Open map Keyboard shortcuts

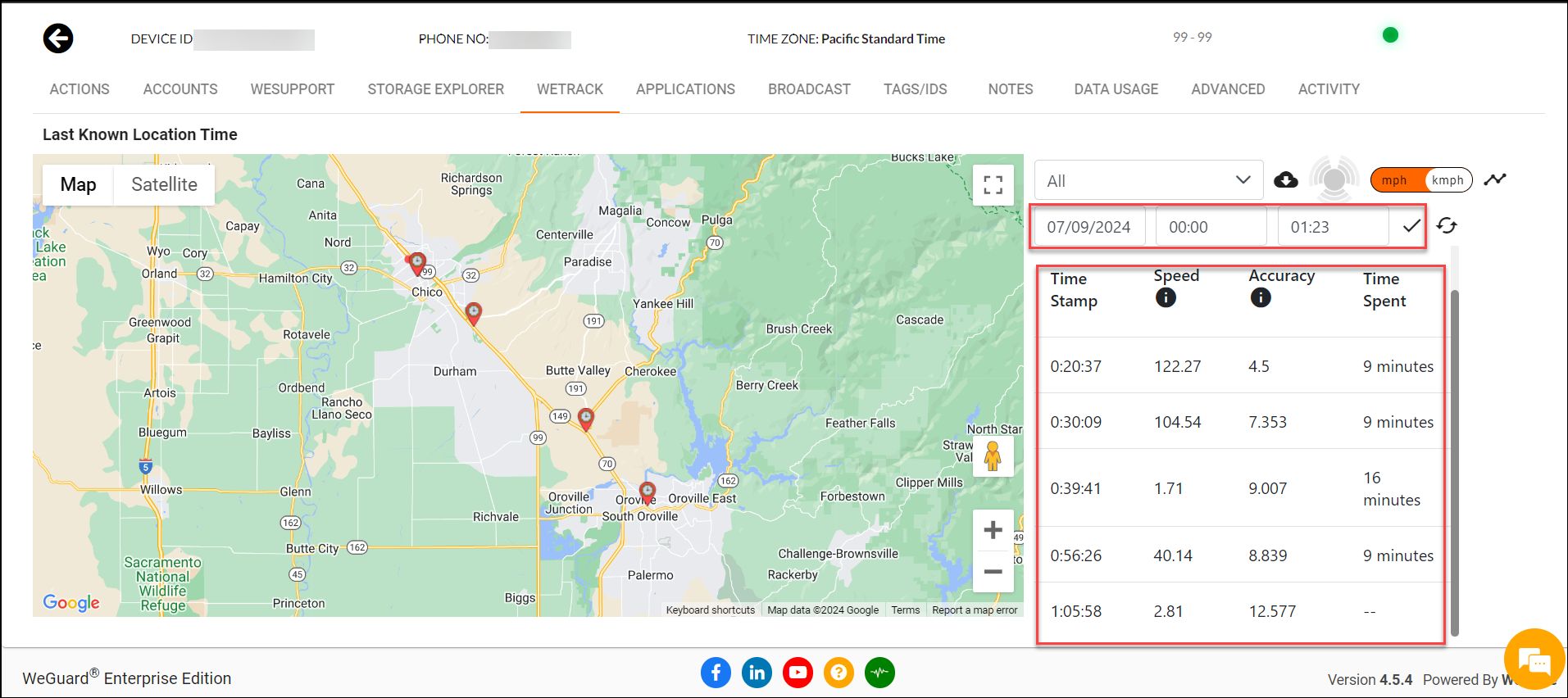coord(710,610)
